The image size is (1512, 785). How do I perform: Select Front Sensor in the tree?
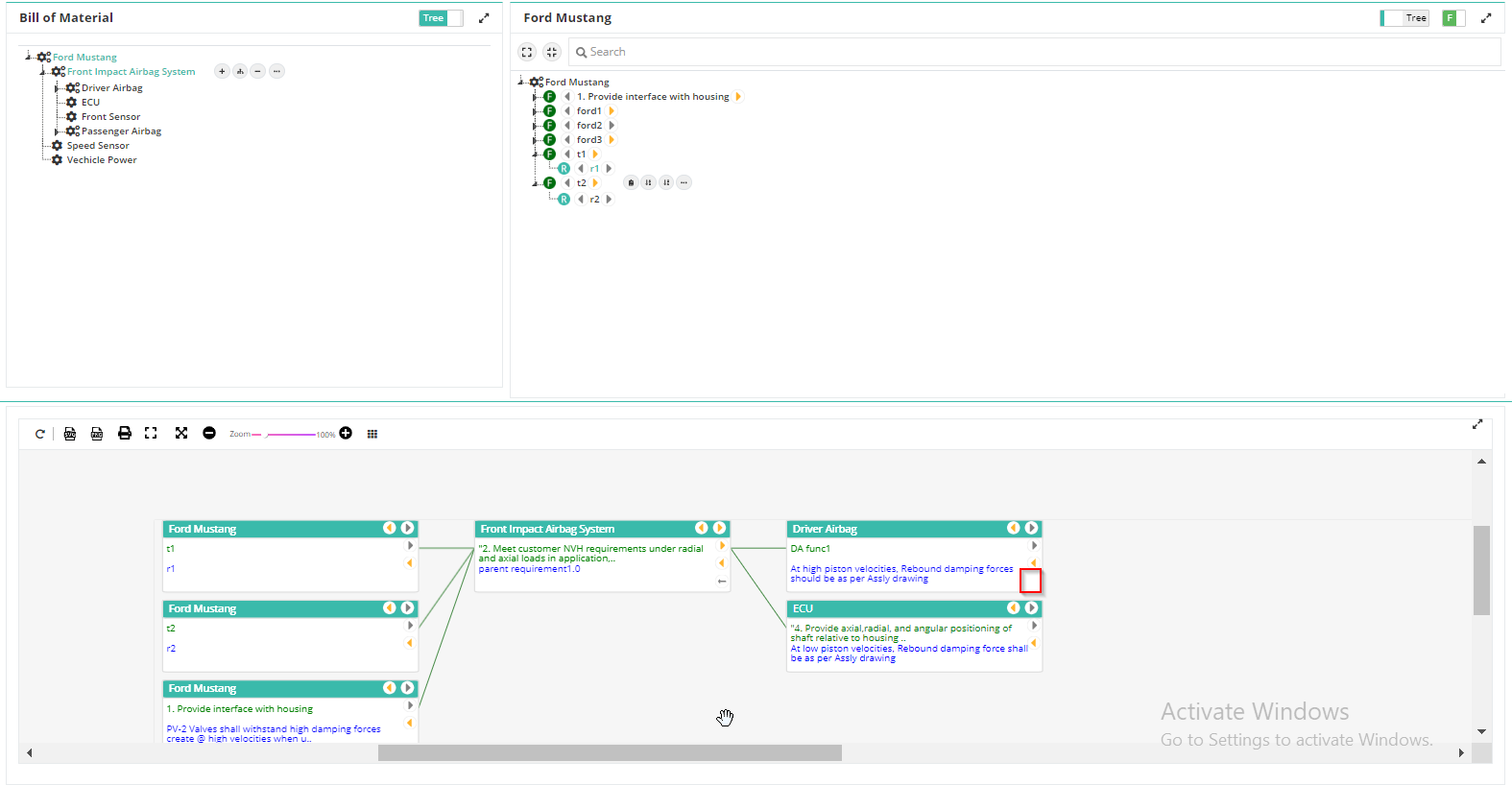click(110, 117)
